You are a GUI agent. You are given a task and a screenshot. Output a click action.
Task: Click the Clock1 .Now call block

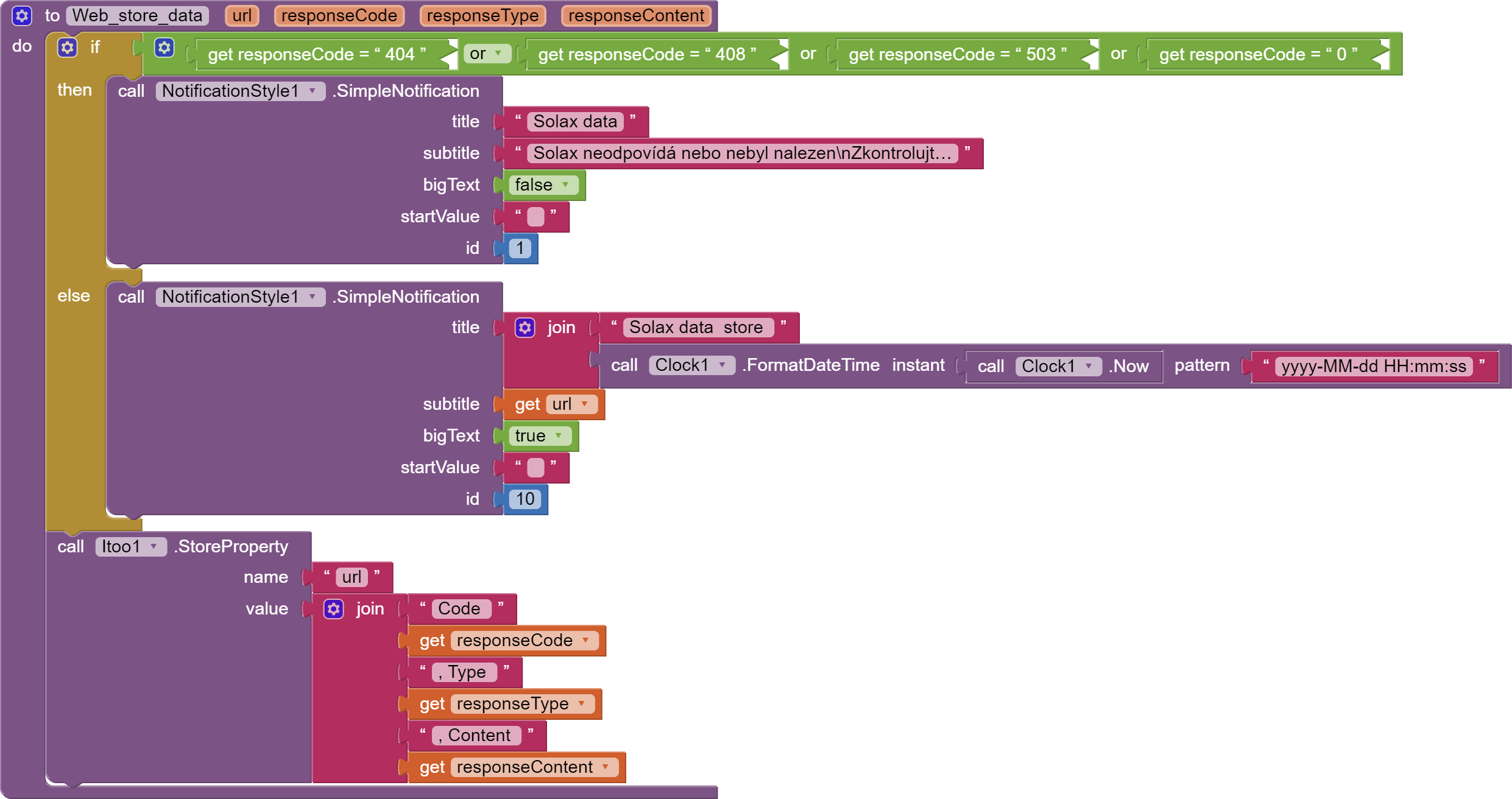click(x=1129, y=366)
